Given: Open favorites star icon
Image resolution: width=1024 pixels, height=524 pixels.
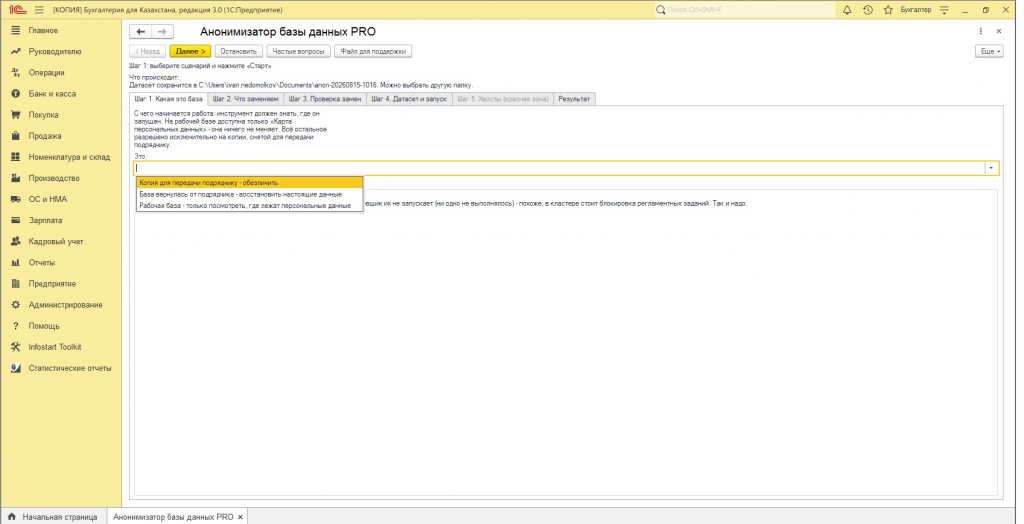Looking at the screenshot, I should [888, 10].
